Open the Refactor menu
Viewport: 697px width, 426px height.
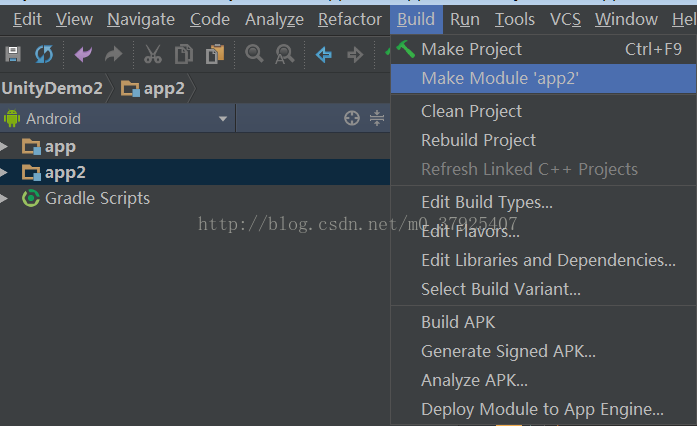pos(350,20)
